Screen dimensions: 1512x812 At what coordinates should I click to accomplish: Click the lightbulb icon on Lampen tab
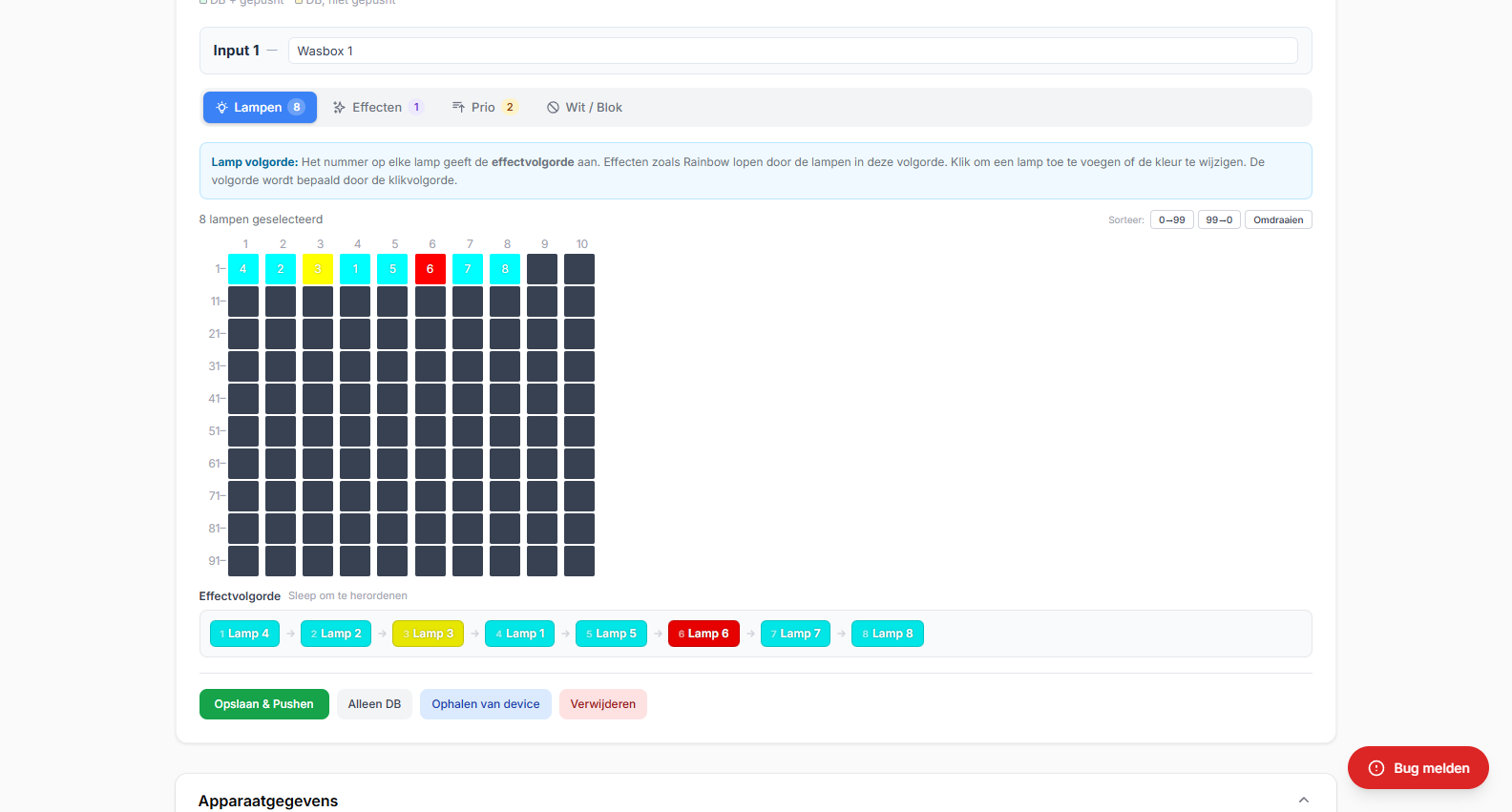pos(221,108)
